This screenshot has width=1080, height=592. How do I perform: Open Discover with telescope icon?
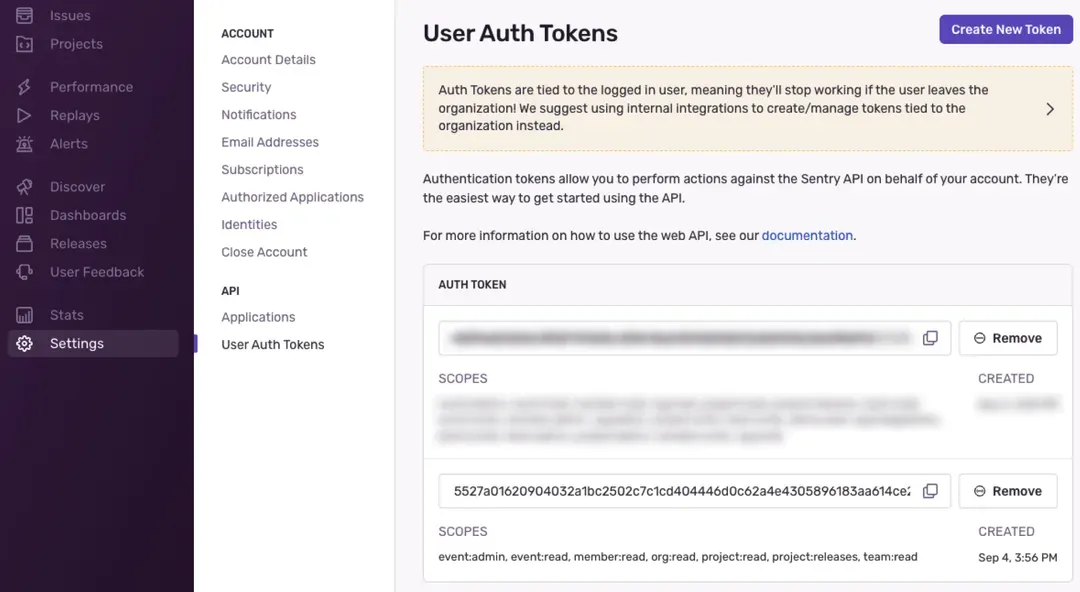[x=24, y=187]
